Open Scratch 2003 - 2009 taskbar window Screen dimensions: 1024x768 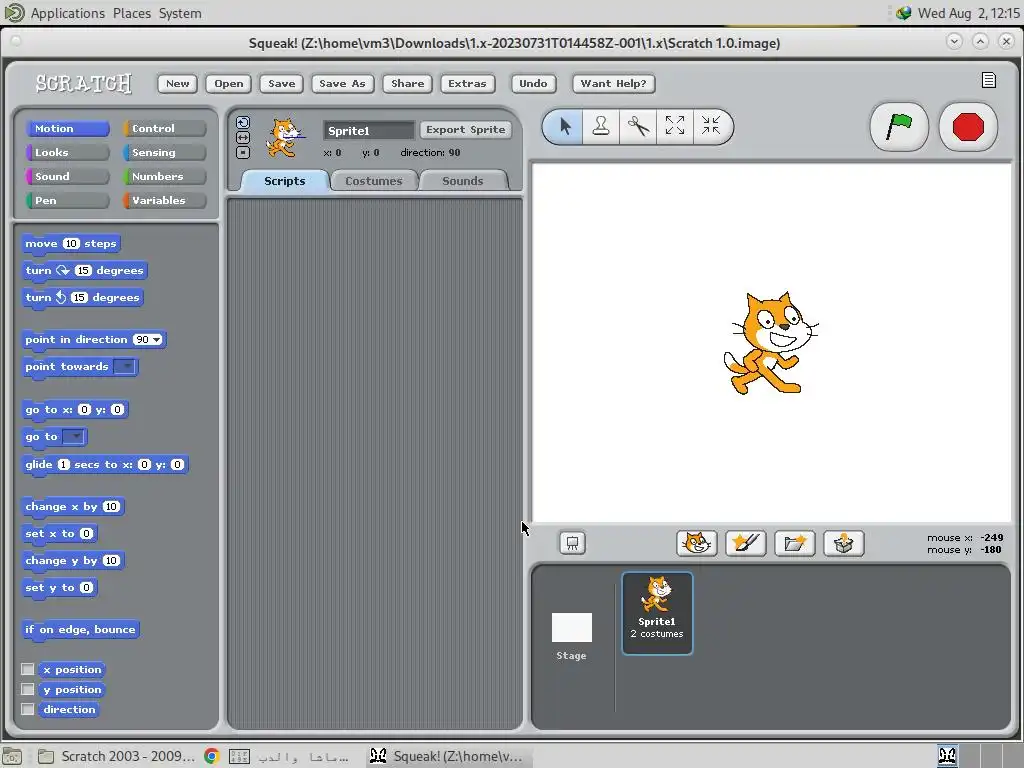116,756
